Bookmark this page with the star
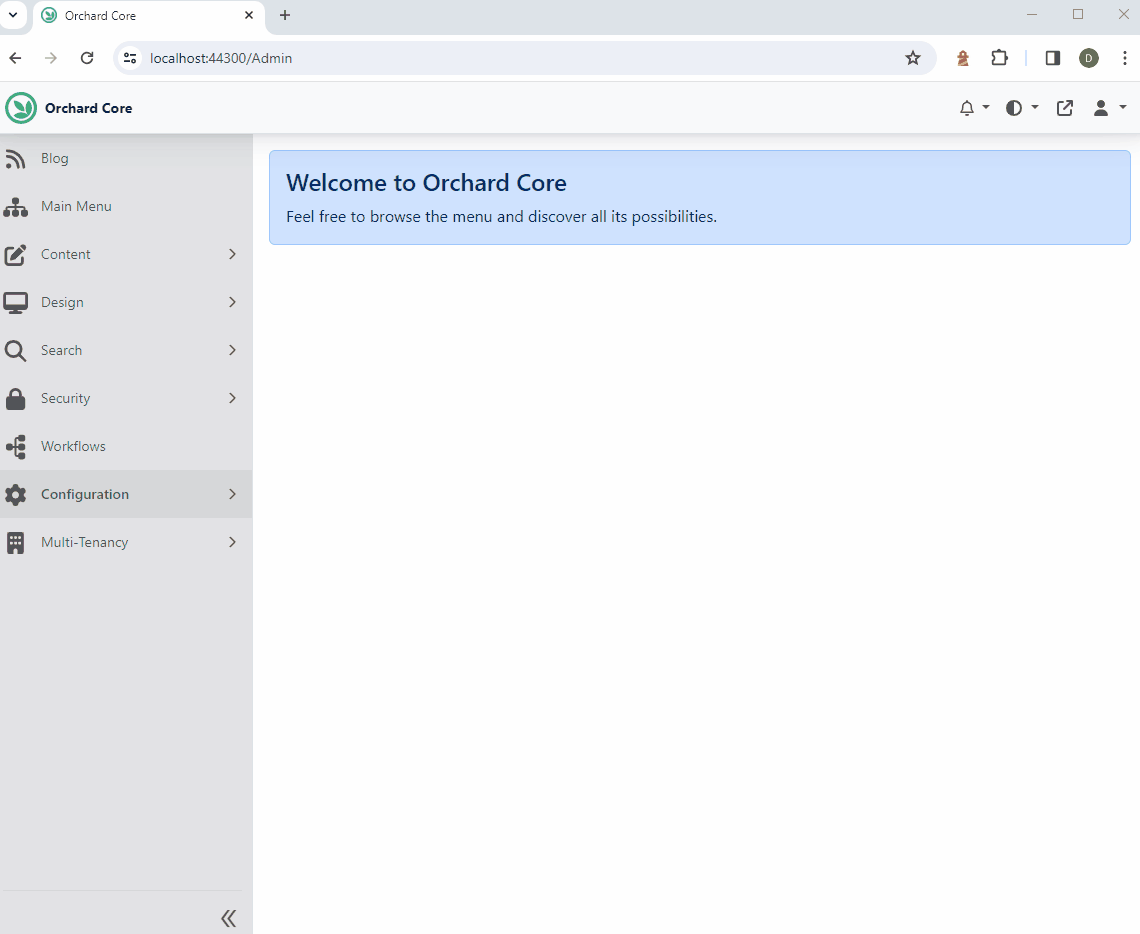Image resolution: width=1140 pixels, height=934 pixels. (912, 58)
